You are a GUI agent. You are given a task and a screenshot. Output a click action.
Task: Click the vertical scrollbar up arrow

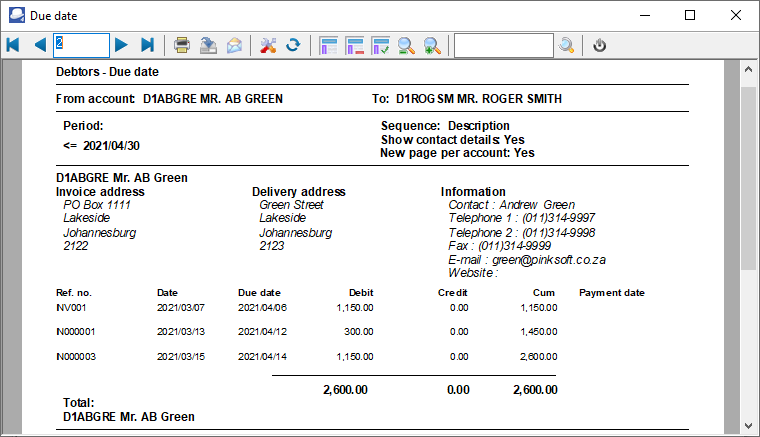[x=747, y=70]
